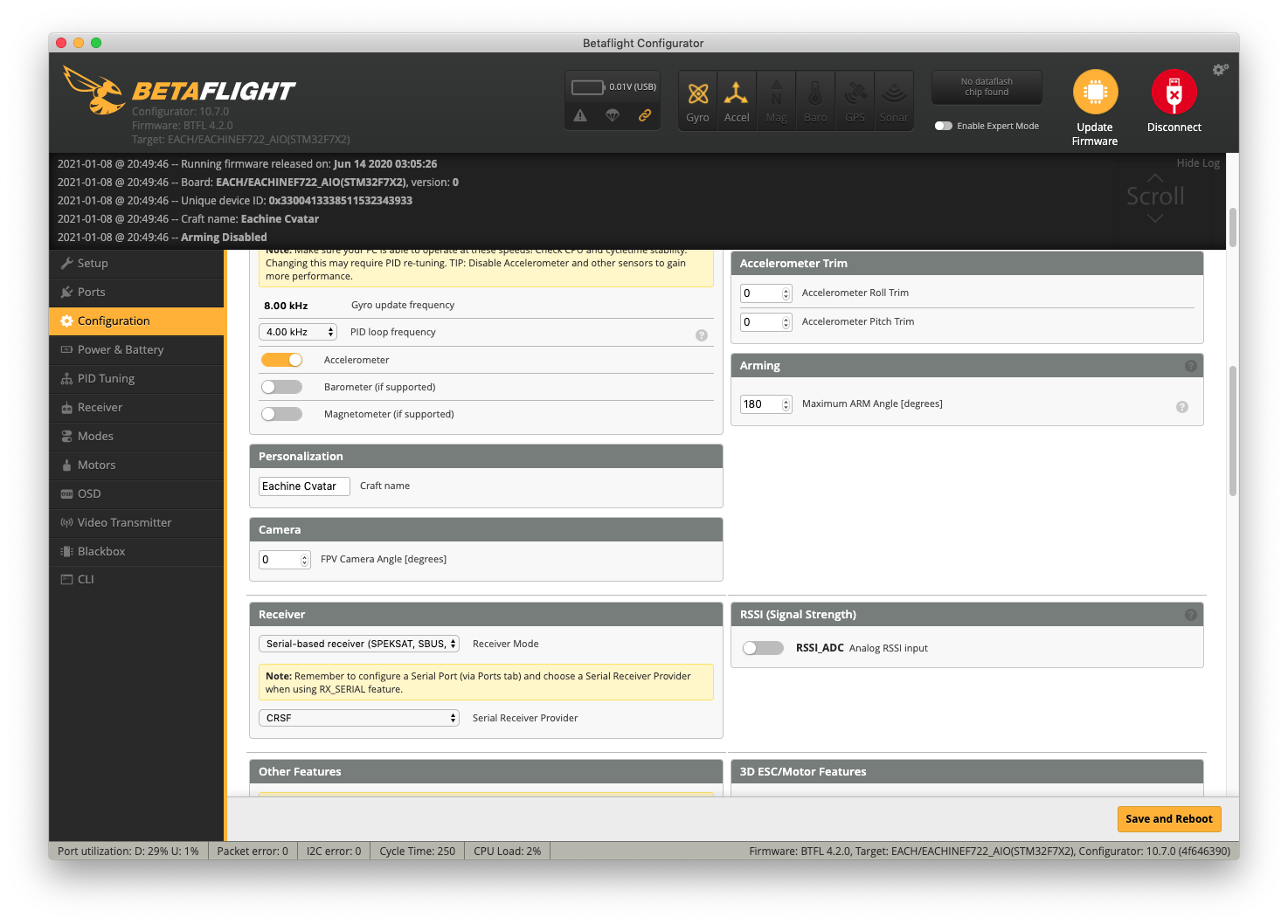Enable the Barometer switch
Image resolution: width=1288 pixels, height=924 pixels.
click(281, 387)
